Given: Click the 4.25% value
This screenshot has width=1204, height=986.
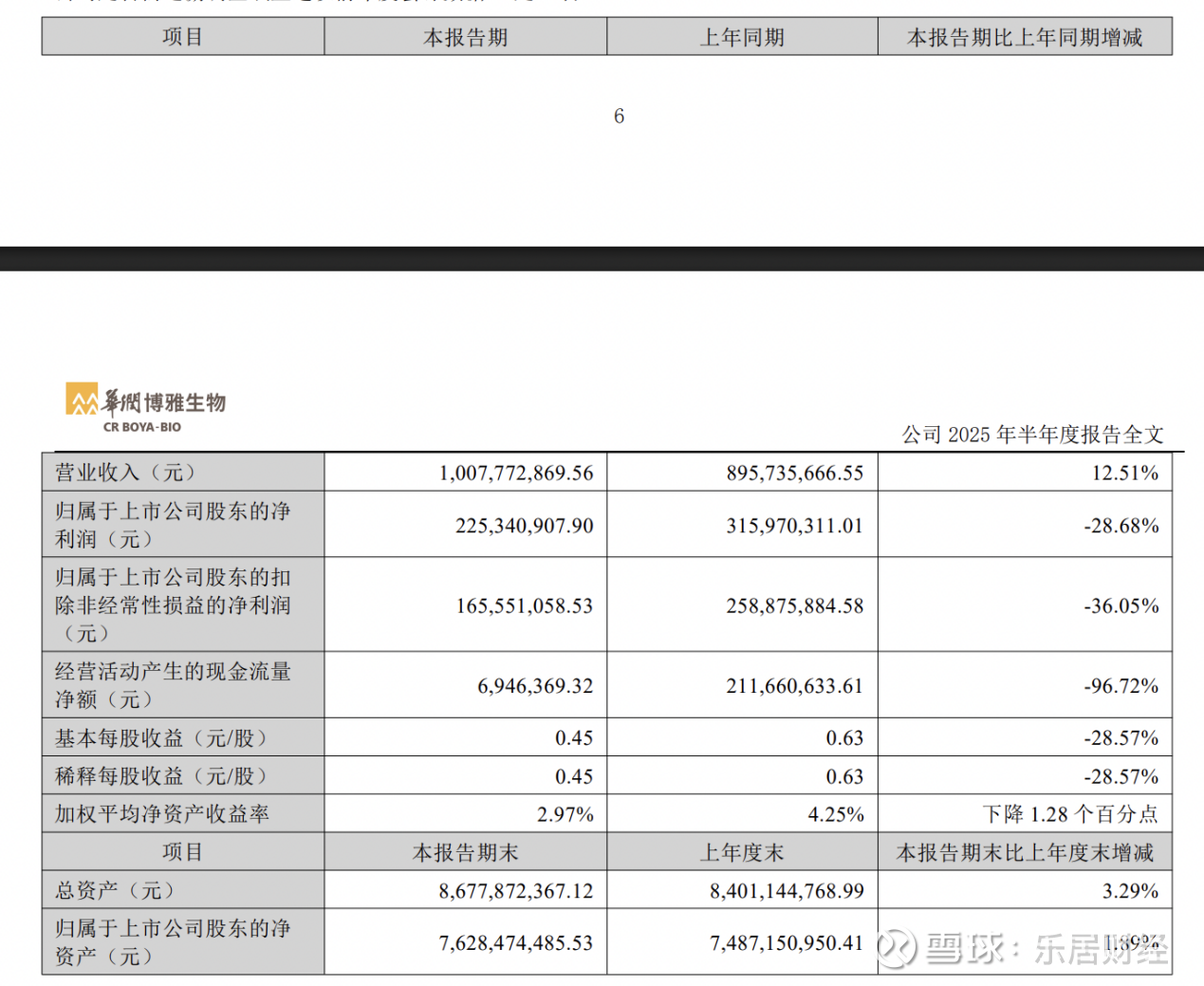Looking at the screenshot, I should (x=836, y=814).
